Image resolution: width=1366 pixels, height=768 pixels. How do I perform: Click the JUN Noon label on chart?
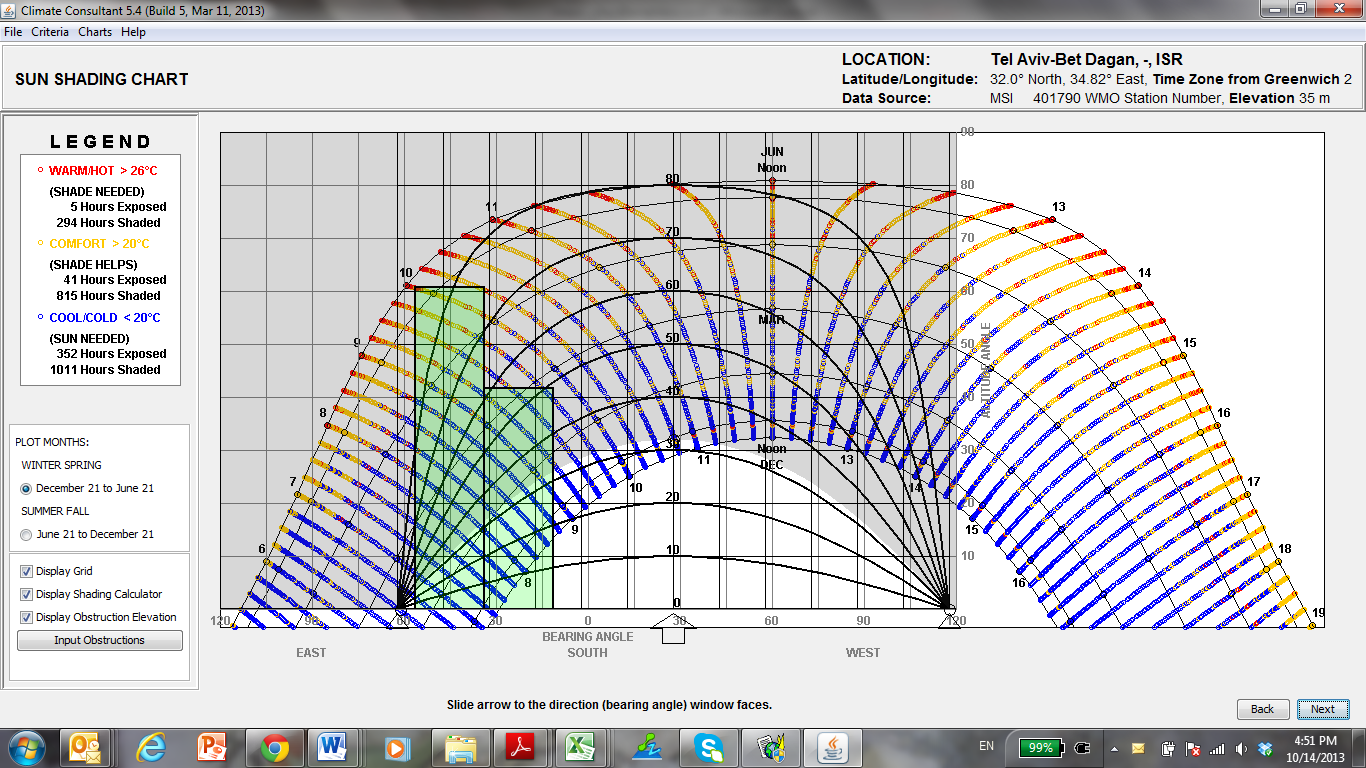click(x=772, y=160)
